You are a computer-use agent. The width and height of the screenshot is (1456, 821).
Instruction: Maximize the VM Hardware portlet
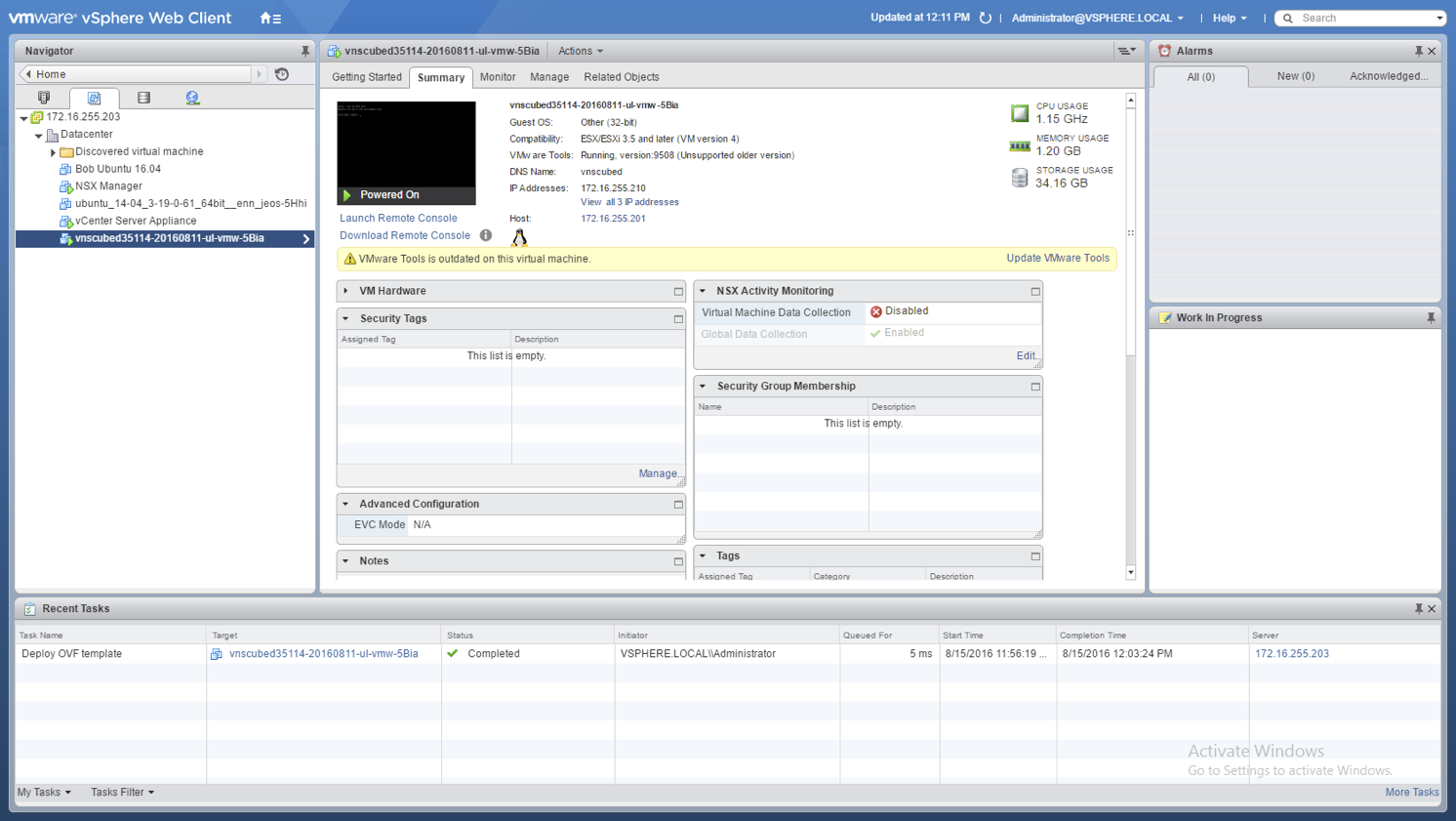678,291
